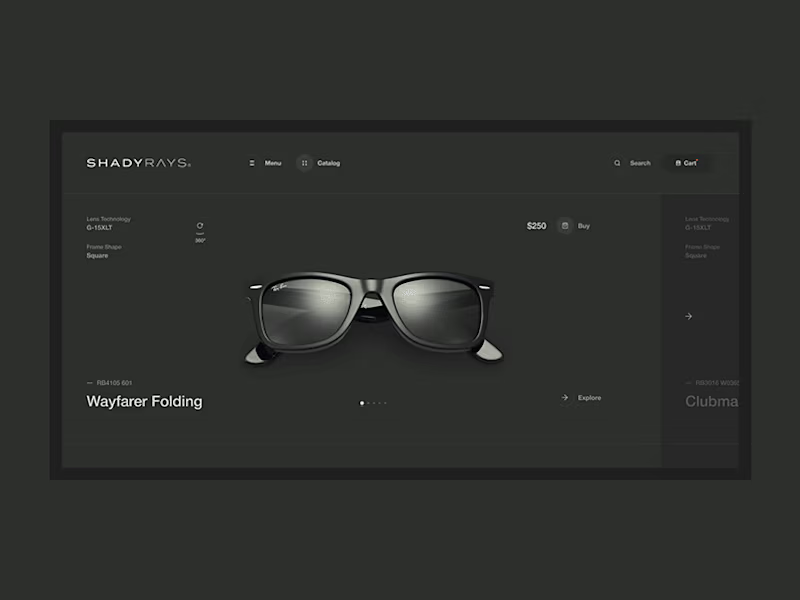The width and height of the screenshot is (800, 600).
Task: Open the Cart button
Action: tap(687, 163)
